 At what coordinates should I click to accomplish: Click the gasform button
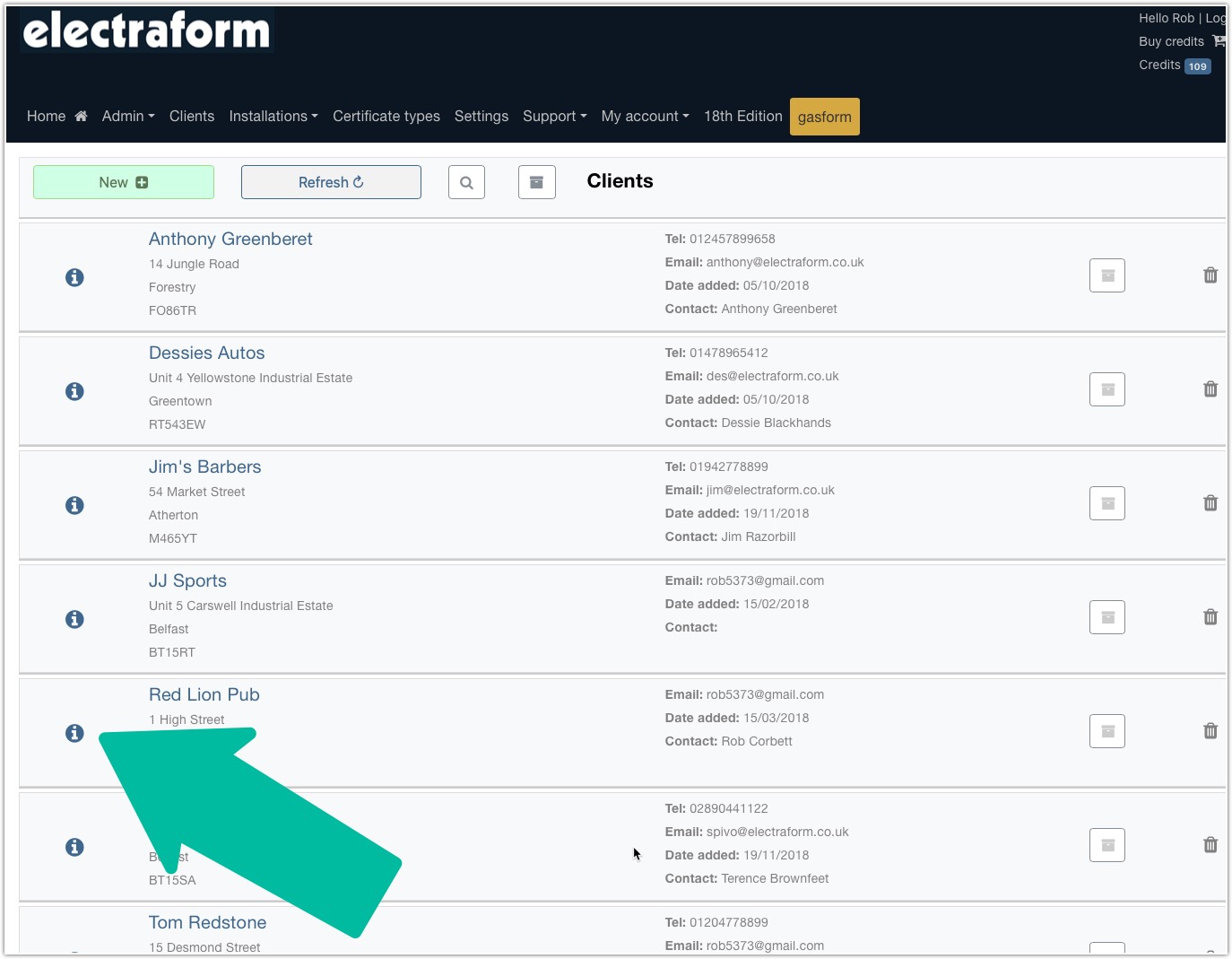825,117
